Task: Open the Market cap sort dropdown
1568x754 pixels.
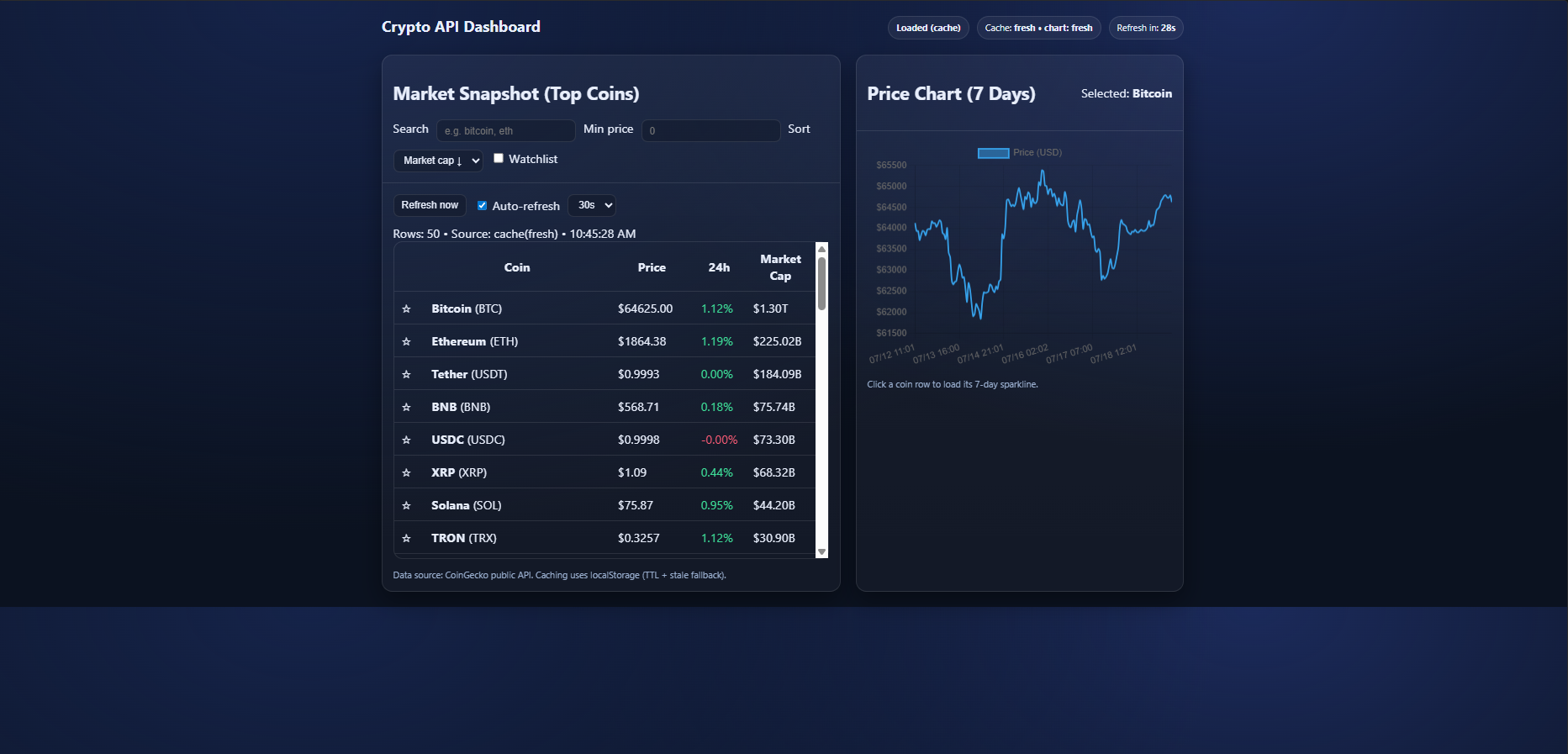Action: tap(438, 161)
